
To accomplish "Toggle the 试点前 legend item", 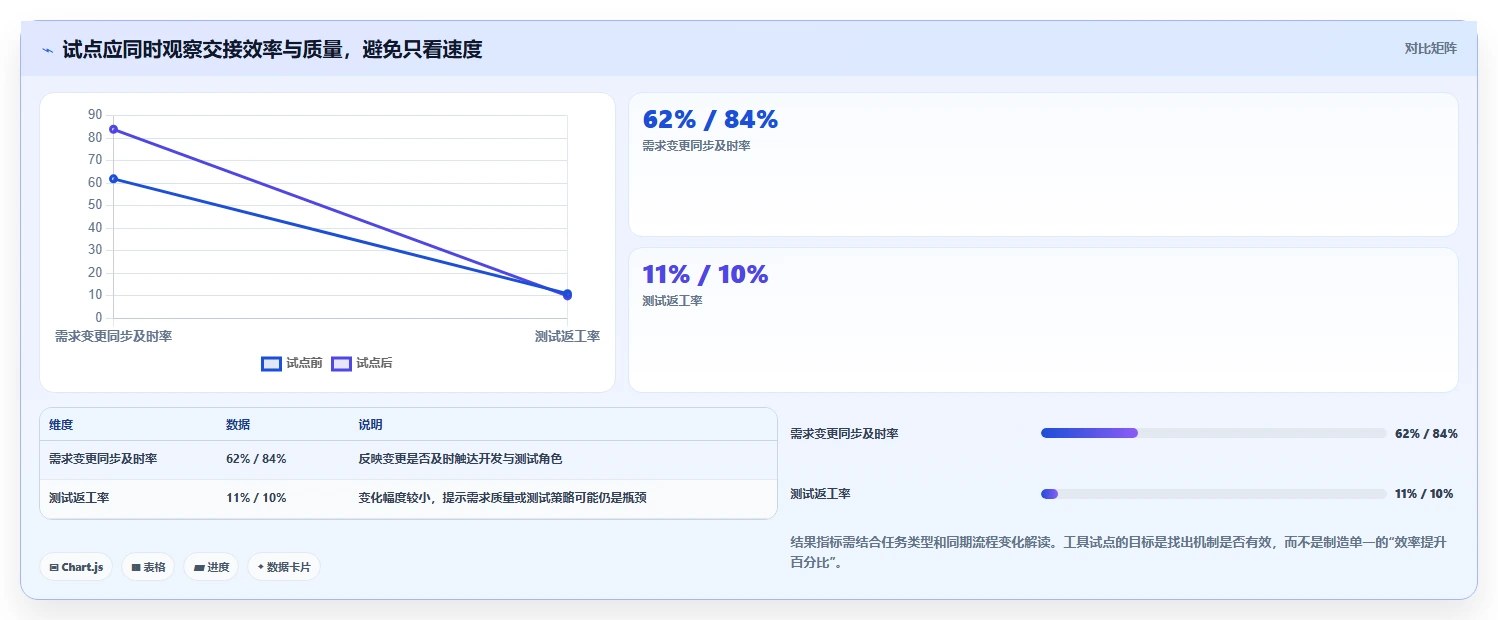I will [x=291, y=363].
